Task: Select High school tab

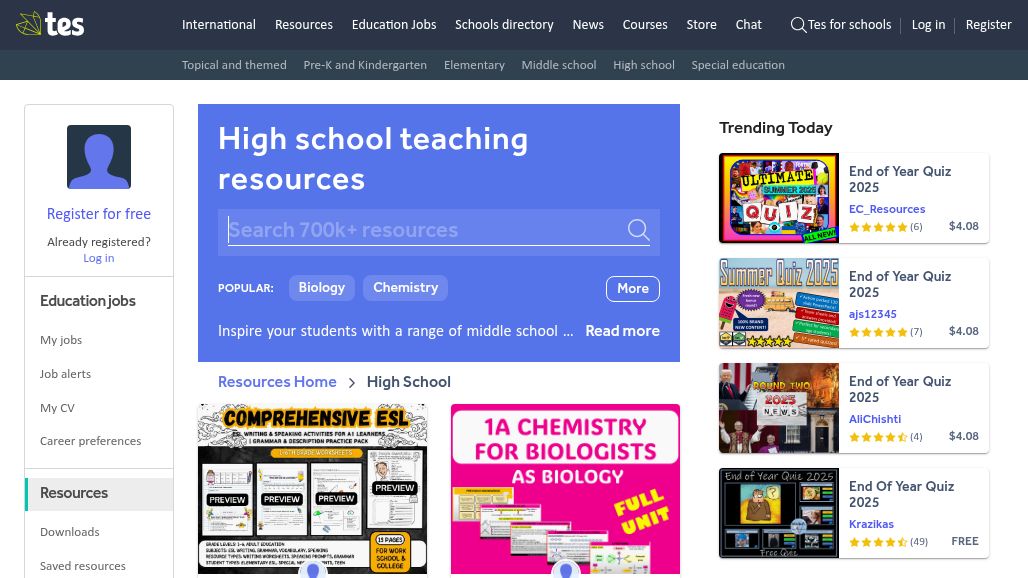Action: pyautogui.click(x=644, y=65)
